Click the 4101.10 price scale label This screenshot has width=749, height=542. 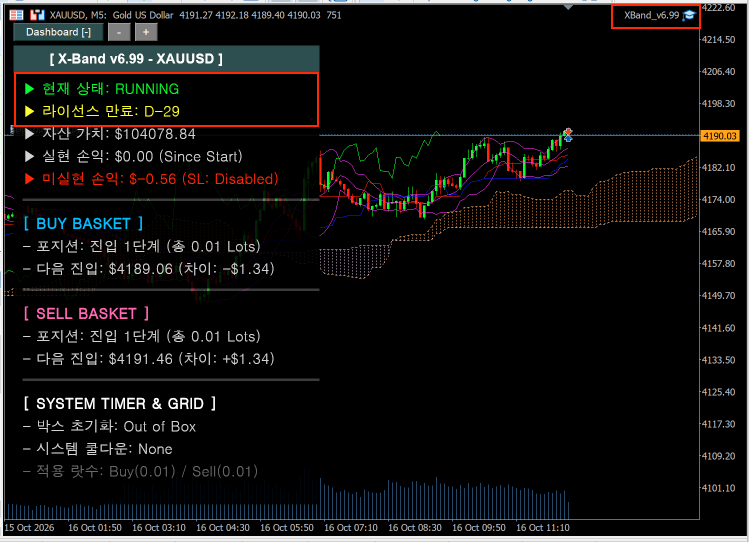point(718,488)
